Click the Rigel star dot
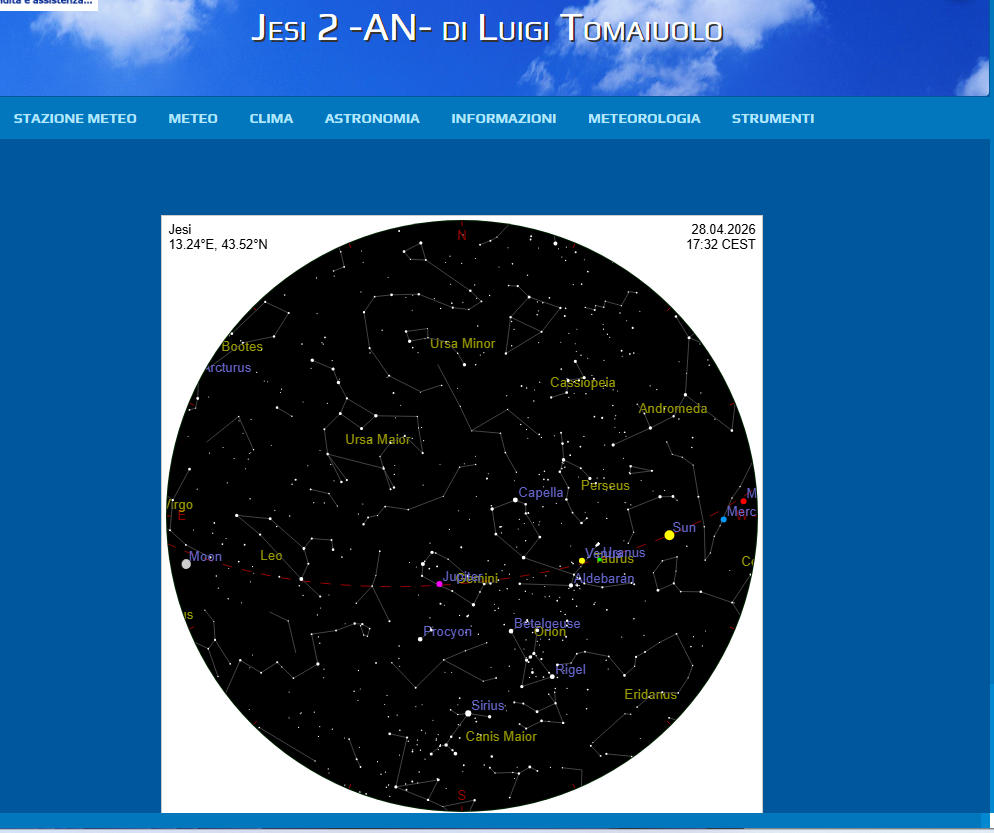The width and height of the screenshot is (994, 833). point(552,677)
